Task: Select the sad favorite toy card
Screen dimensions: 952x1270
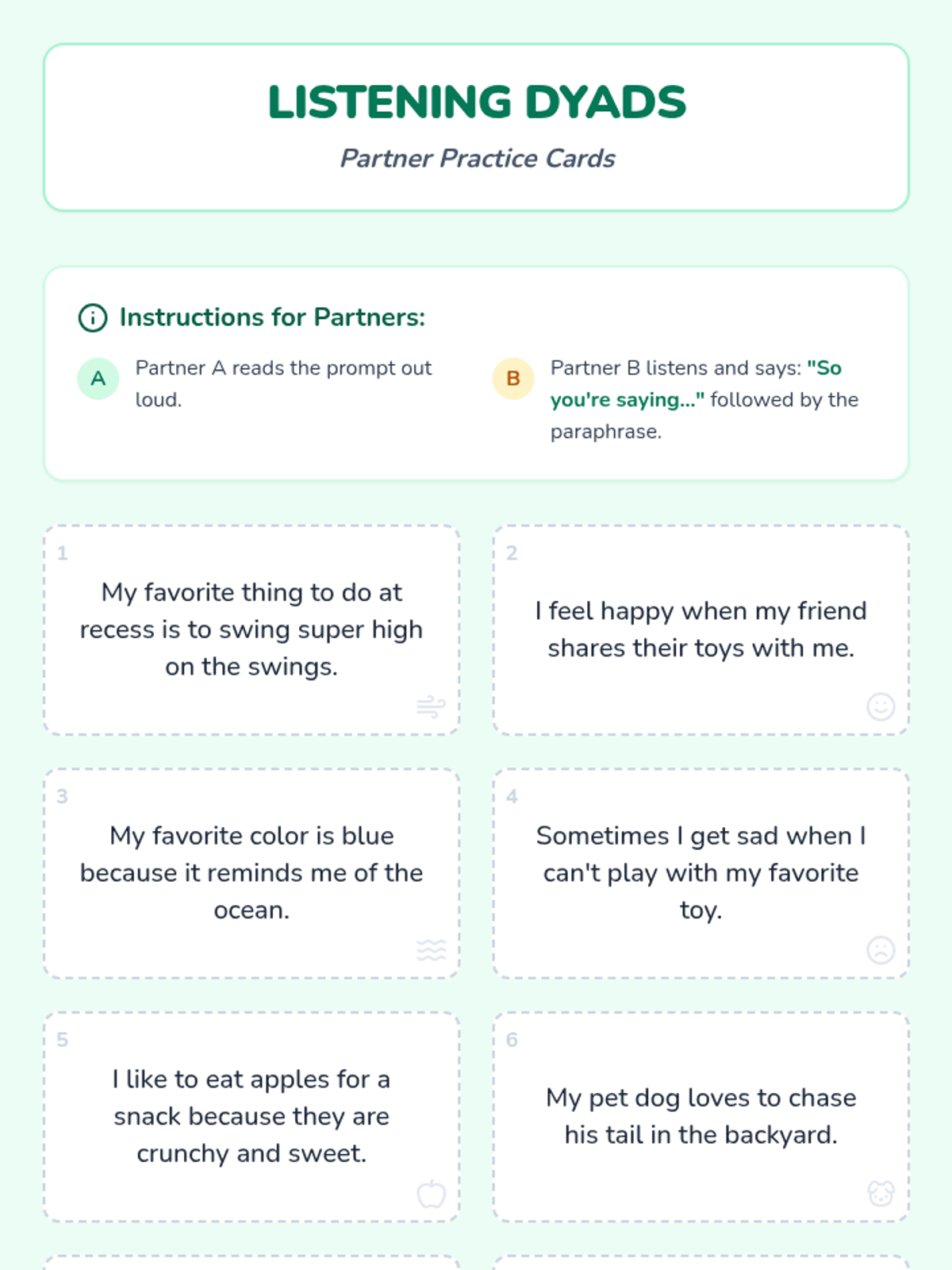Action: click(x=701, y=873)
